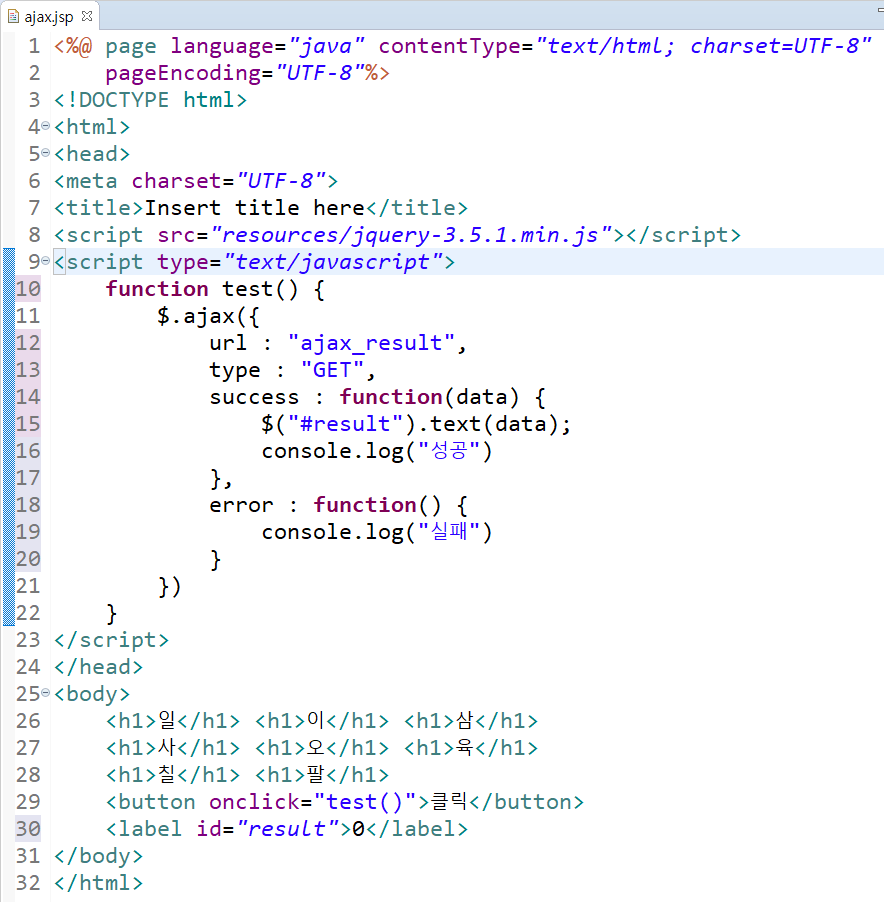Click the error : function() line

pyautogui.click(x=338, y=505)
